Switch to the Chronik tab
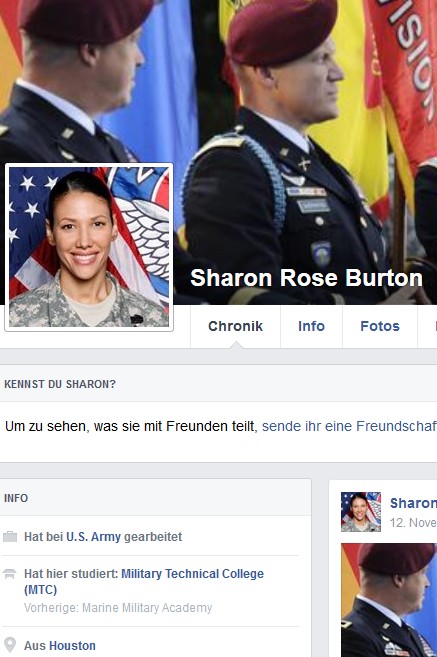The image size is (437, 657). [x=235, y=326]
